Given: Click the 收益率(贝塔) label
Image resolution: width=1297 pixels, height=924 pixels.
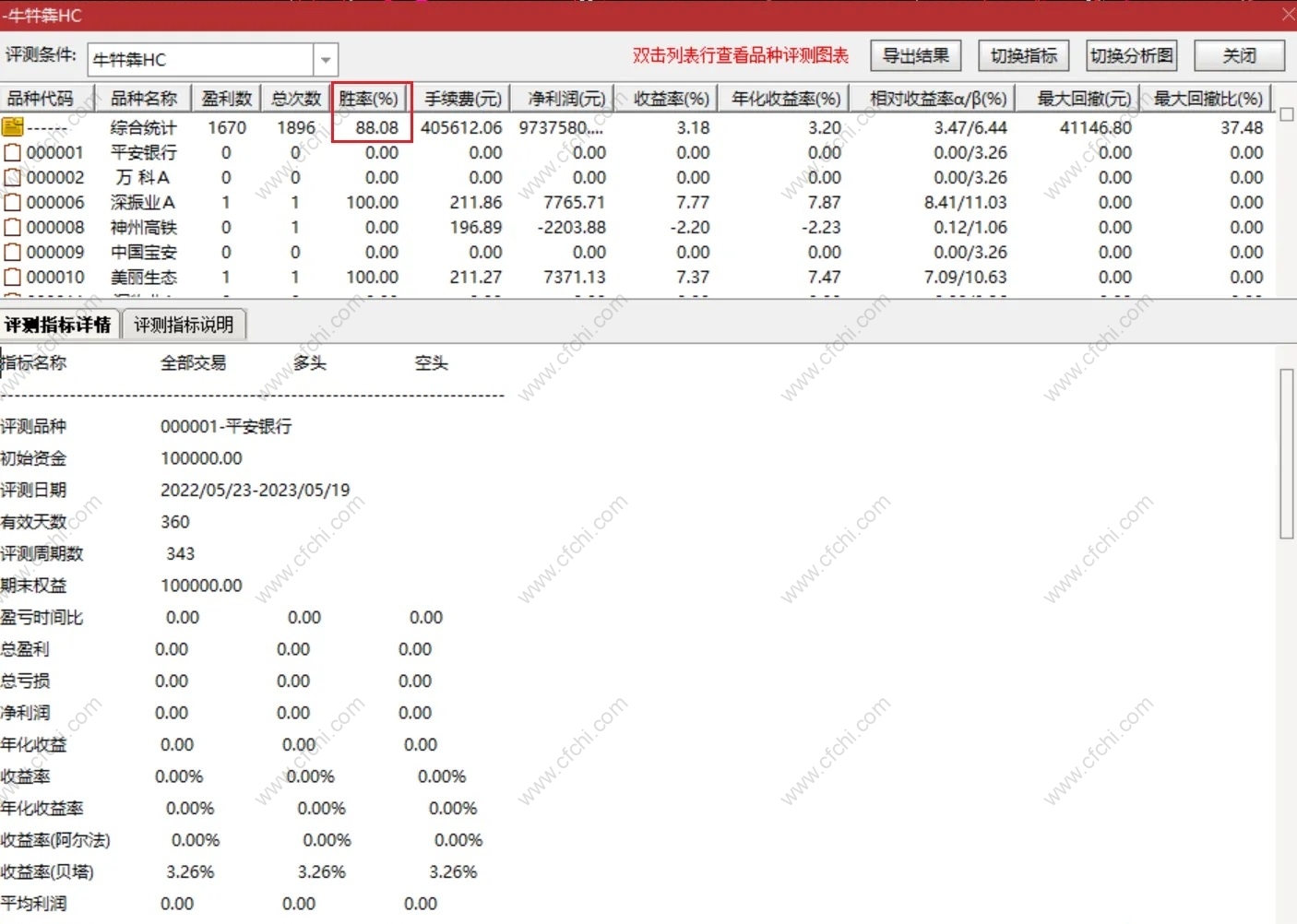Looking at the screenshot, I should click(x=47, y=871).
